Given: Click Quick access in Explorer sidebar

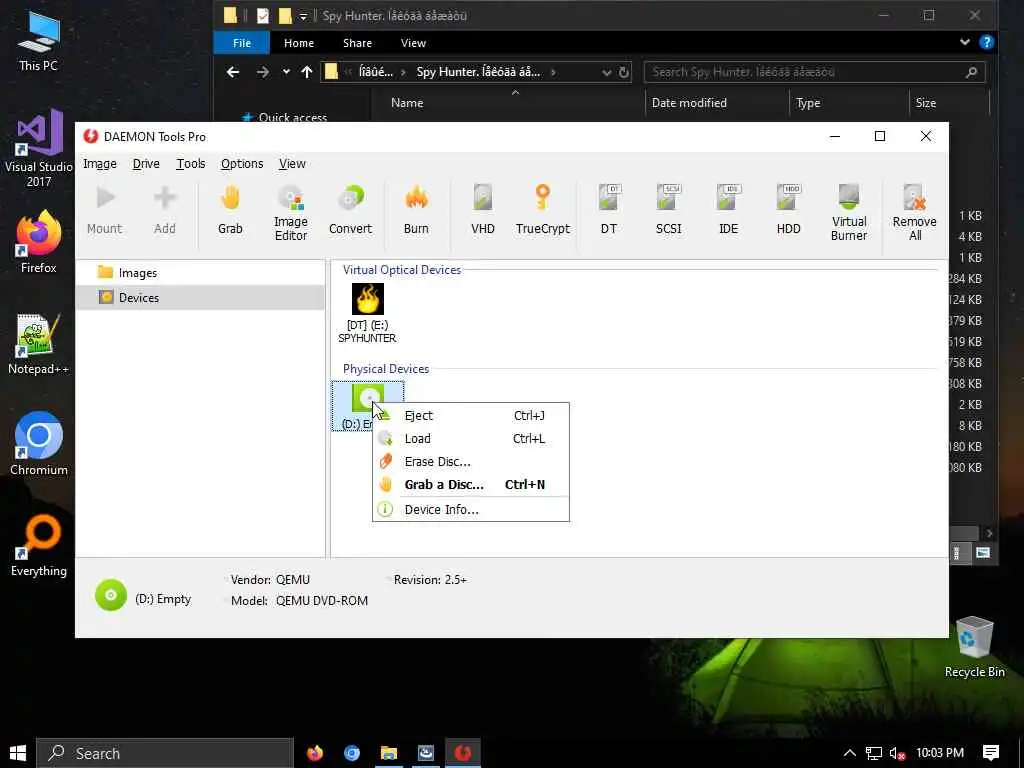Looking at the screenshot, I should pos(293,118).
